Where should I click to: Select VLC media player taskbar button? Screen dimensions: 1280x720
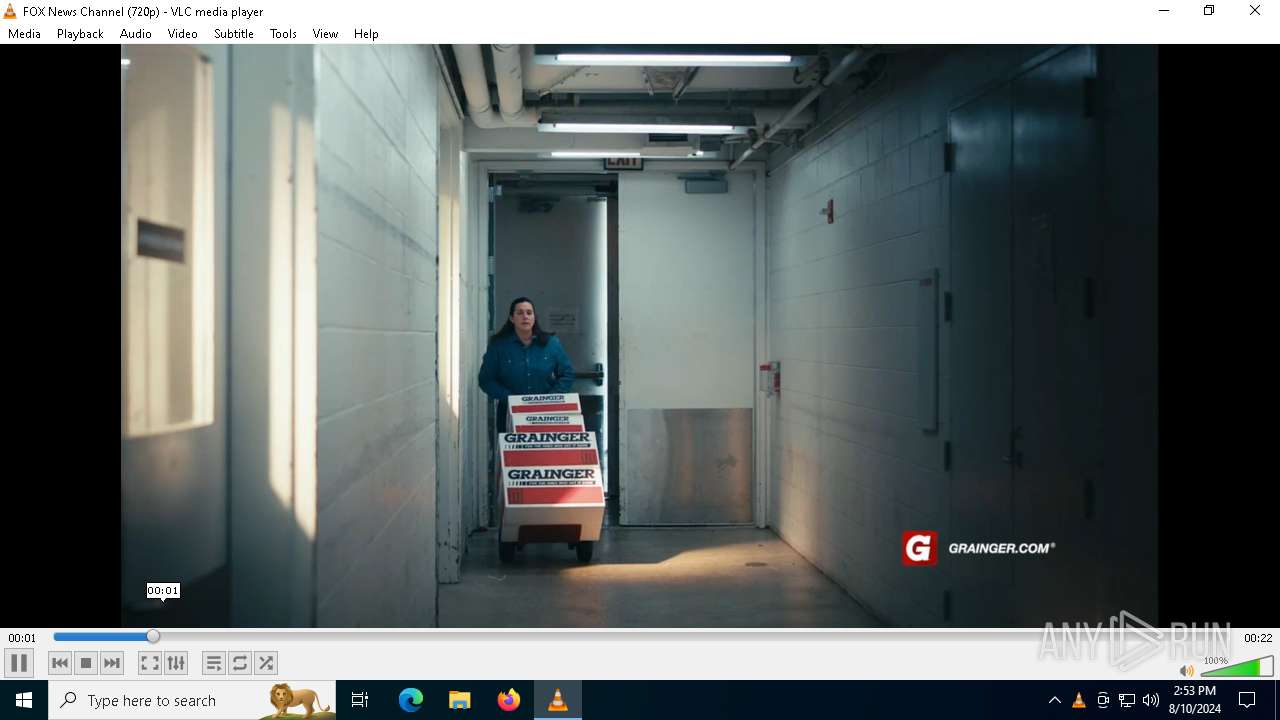click(558, 700)
